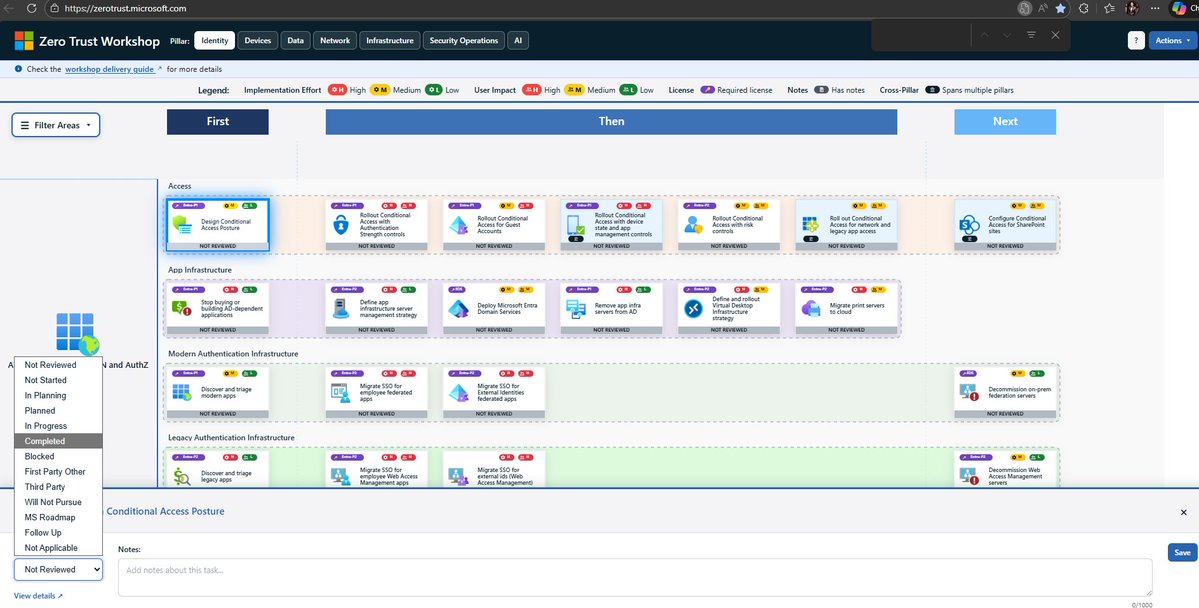This screenshot has width=1199, height=608.
Task: Click the Remove app infra servers icon
Action: 576,308
